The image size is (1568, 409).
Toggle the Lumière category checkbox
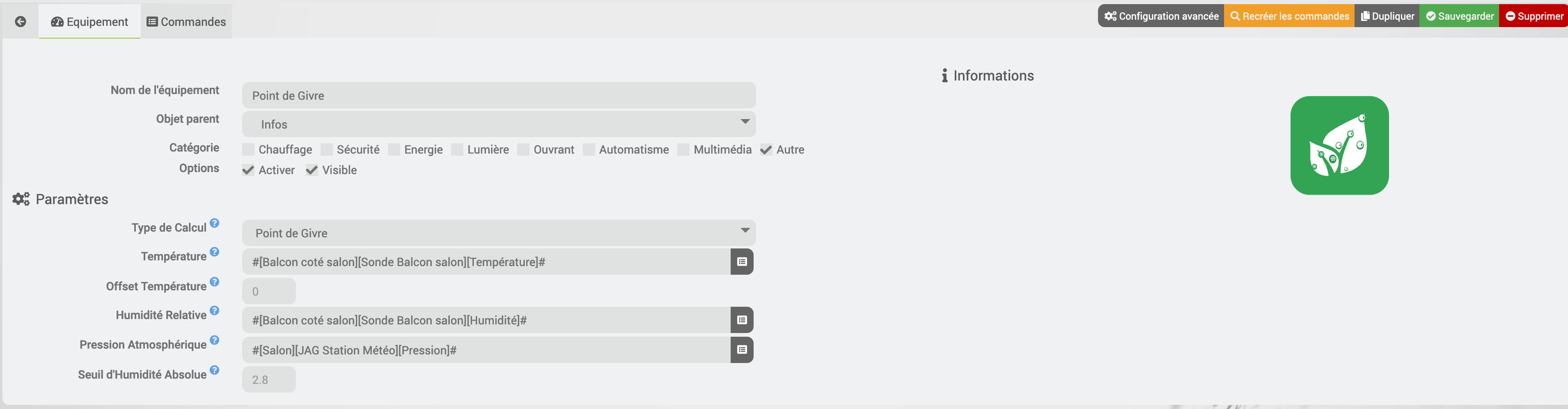click(457, 150)
